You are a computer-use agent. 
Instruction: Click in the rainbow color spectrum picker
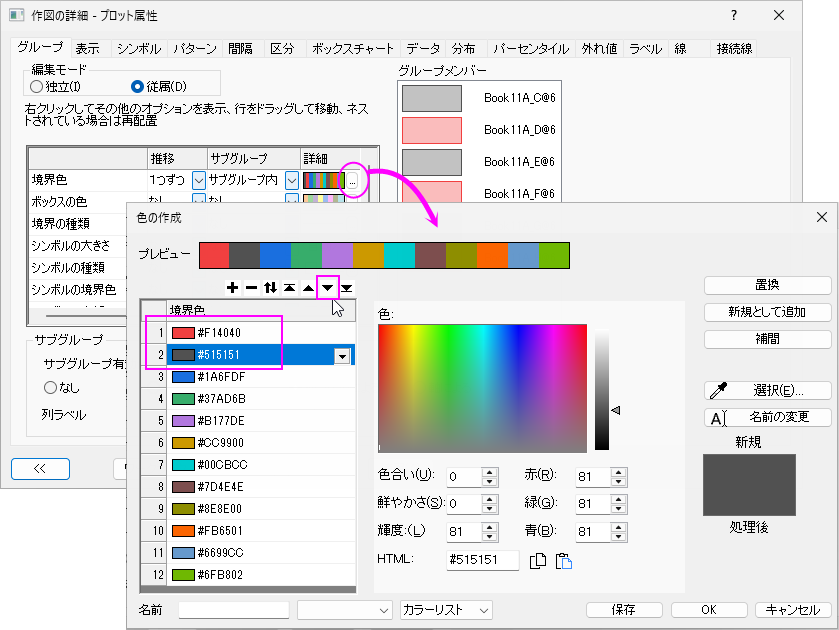(x=482, y=388)
